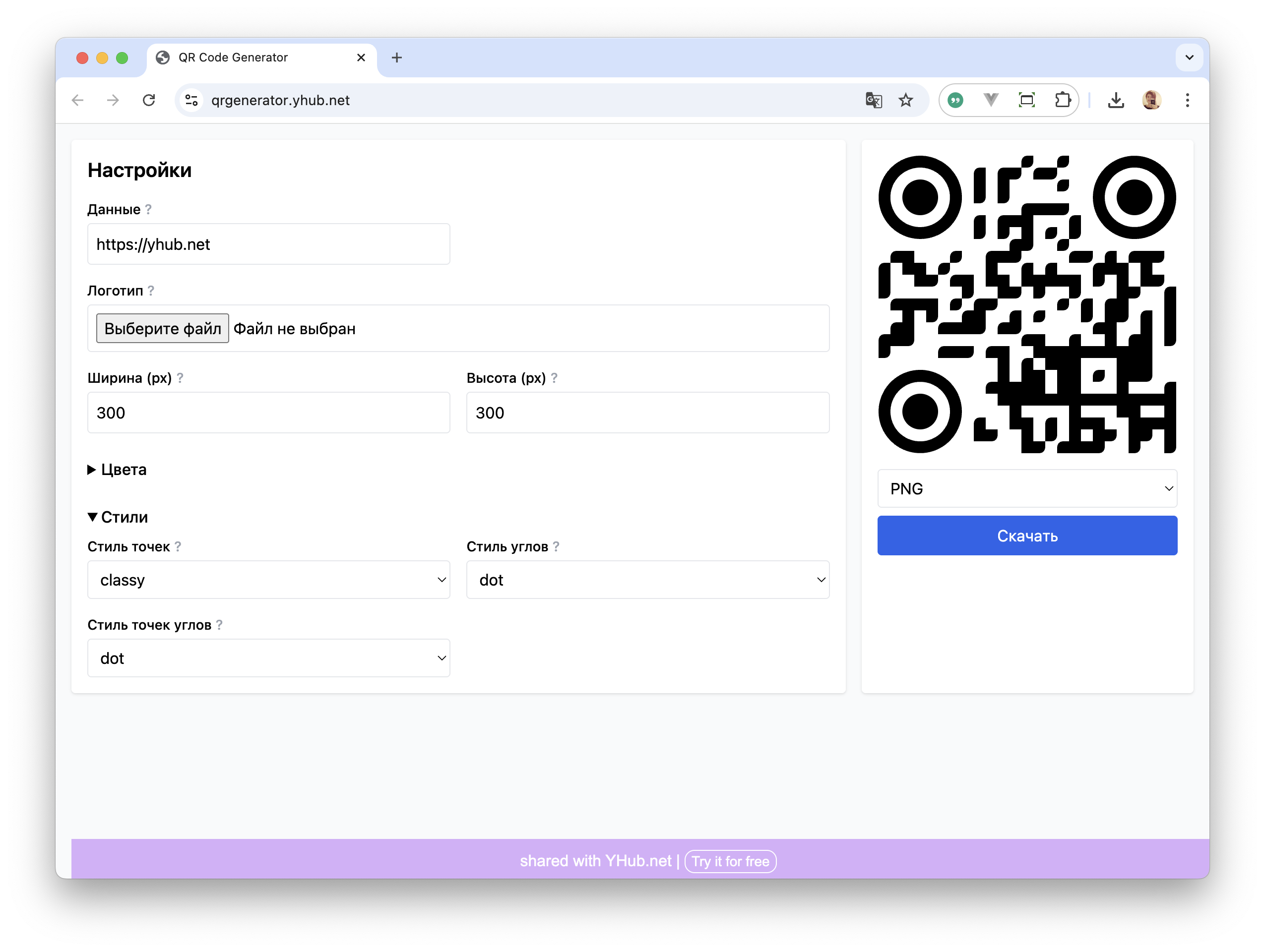Show help for Стиль точек
The width and height of the screenshot is (1265, 952).
(178, 547)
